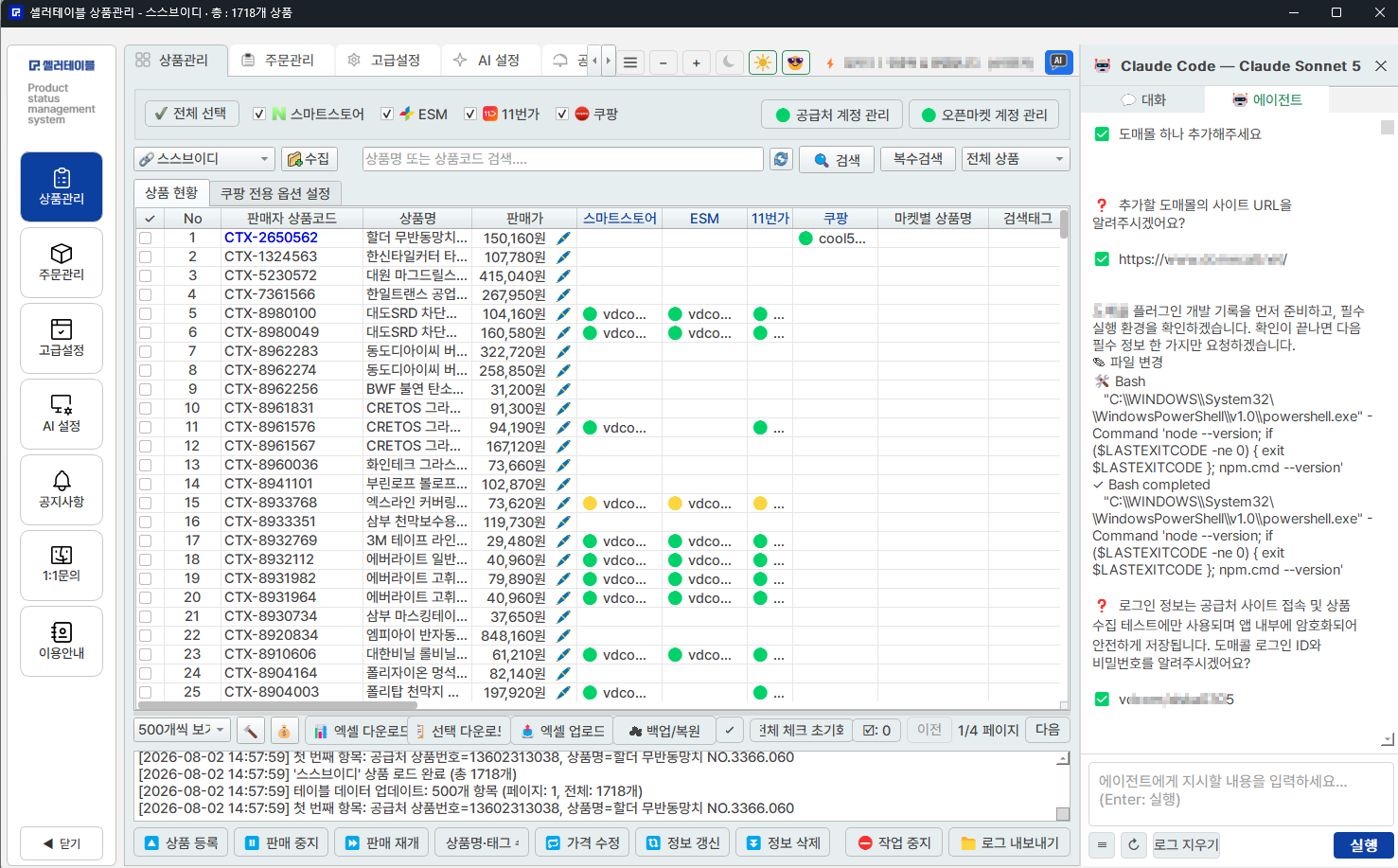Click the plus zoom-in icon
The width and height of the screenshot is (1398, 868).
click(697, 62)
